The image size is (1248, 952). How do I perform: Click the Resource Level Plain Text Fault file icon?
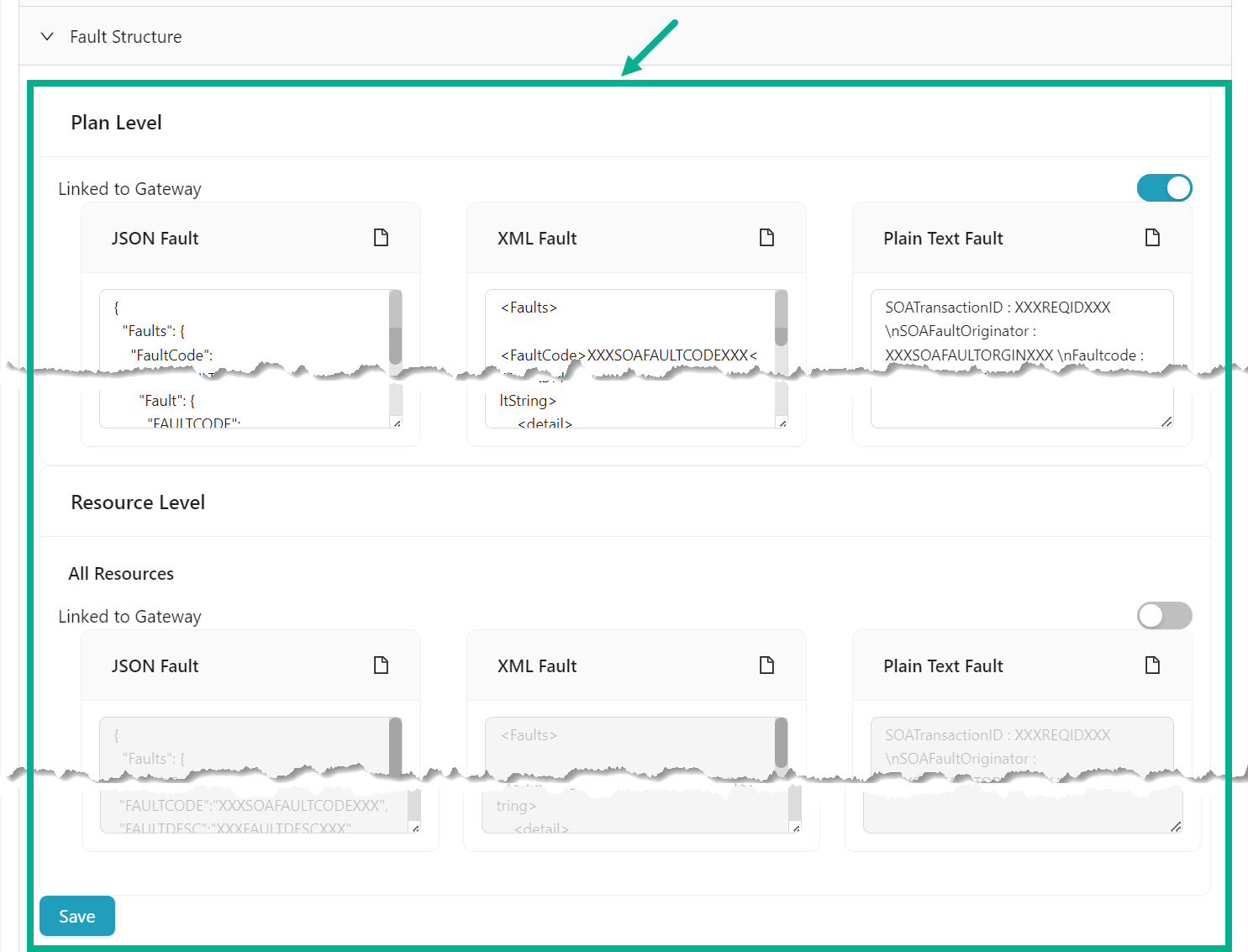pos(1152,665)
